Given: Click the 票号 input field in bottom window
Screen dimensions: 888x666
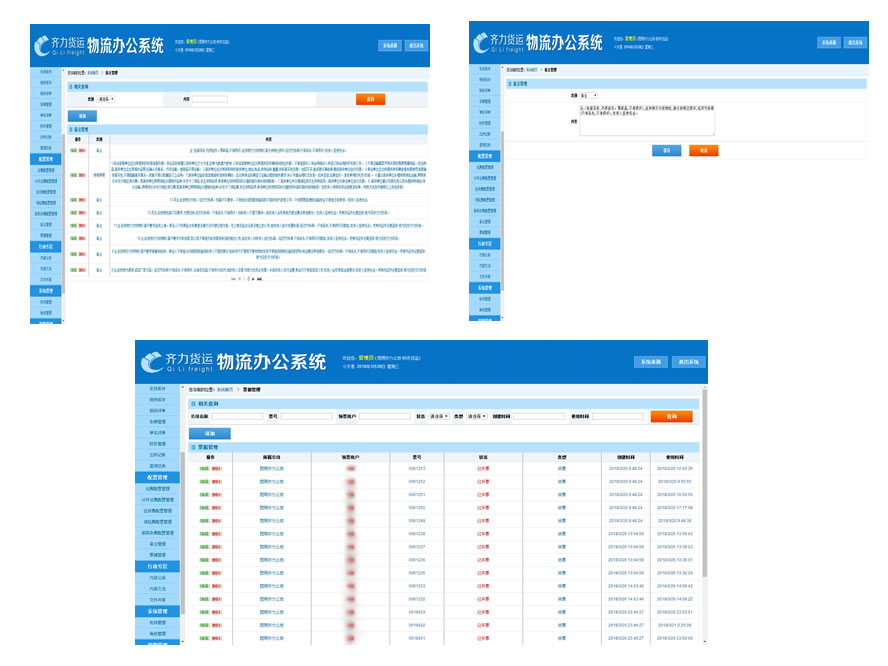Looking at the screenshot, I should point(306,416).
